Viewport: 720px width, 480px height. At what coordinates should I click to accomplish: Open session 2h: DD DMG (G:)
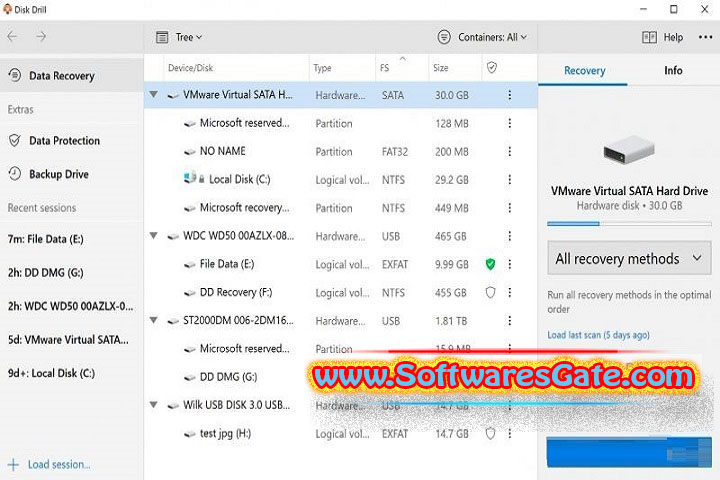coord(45,272)
